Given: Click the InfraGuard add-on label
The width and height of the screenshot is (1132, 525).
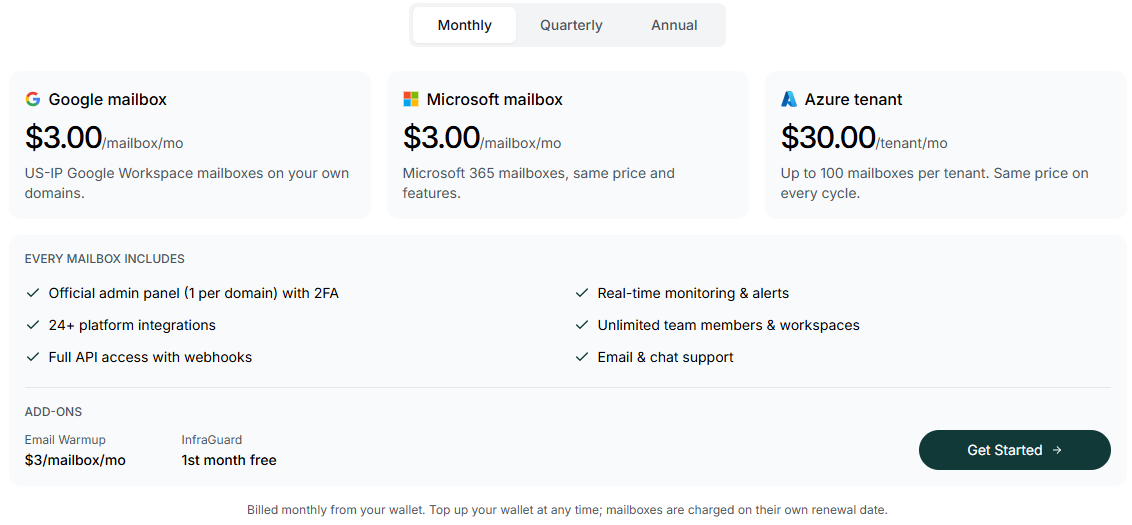Looking at the screenshot, I should (212, 439).
